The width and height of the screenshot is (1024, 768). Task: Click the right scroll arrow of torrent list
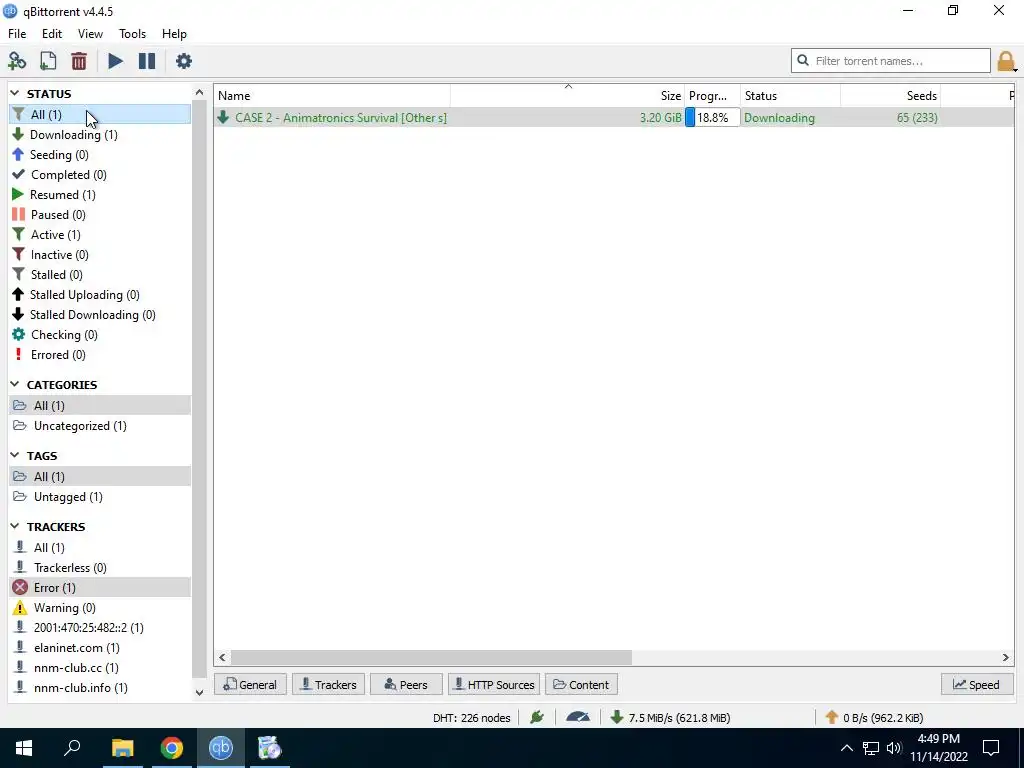tap(1006, 657)
